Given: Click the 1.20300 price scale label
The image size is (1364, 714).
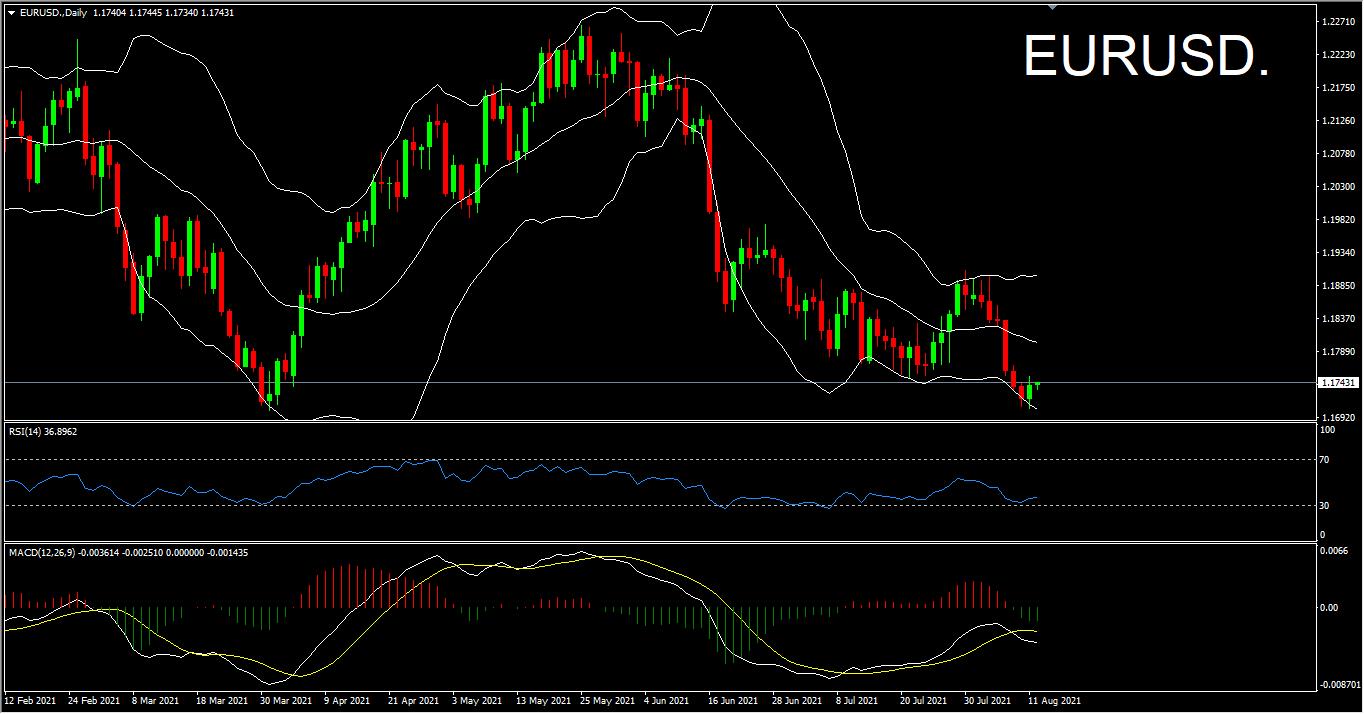Looking at the screenshot, I should (1338, 187).
